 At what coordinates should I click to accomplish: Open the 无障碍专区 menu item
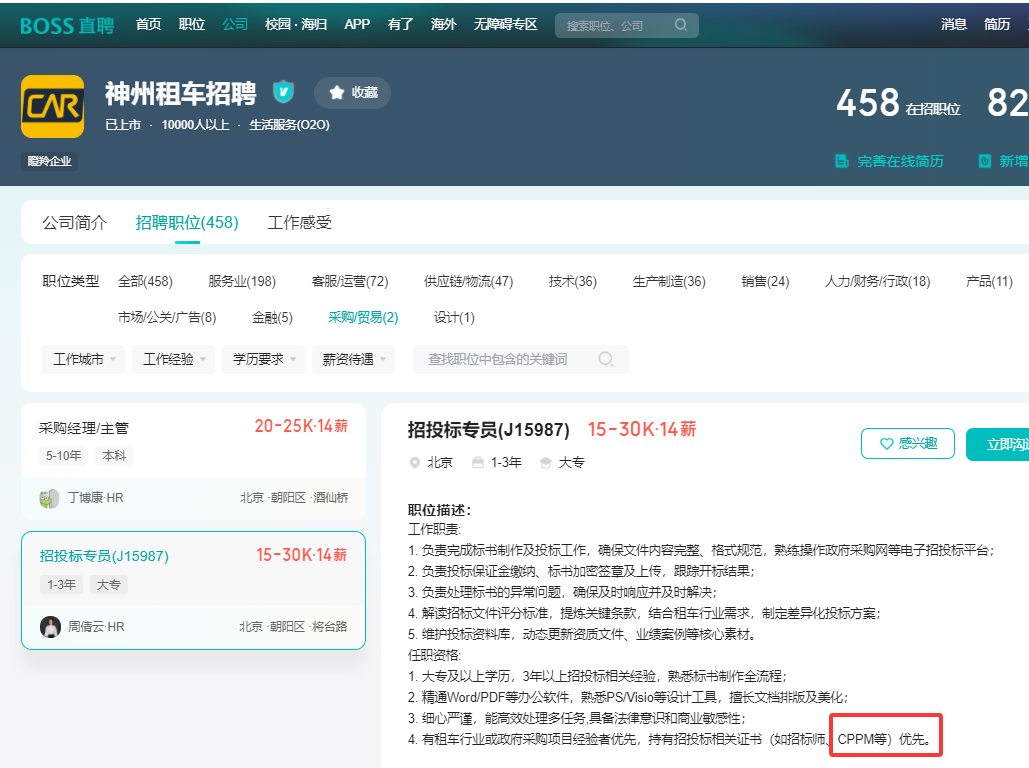pos(506,24)
